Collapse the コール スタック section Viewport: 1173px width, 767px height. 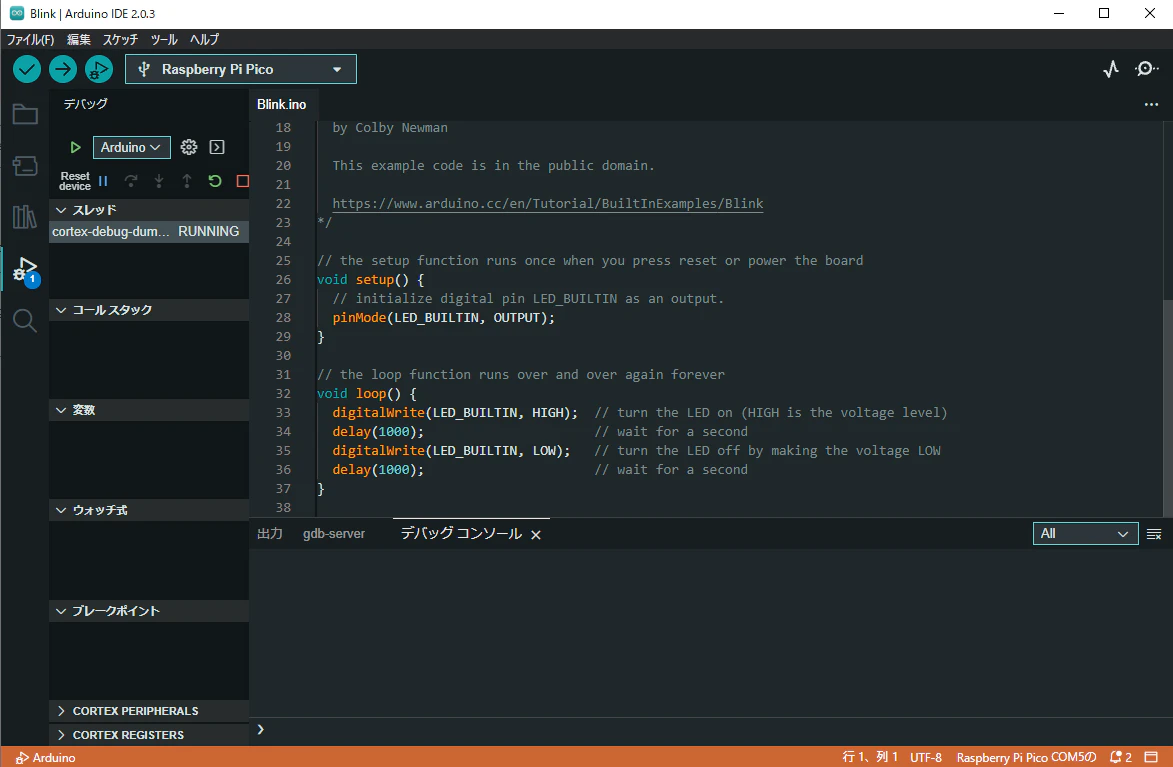coord(149,310)
